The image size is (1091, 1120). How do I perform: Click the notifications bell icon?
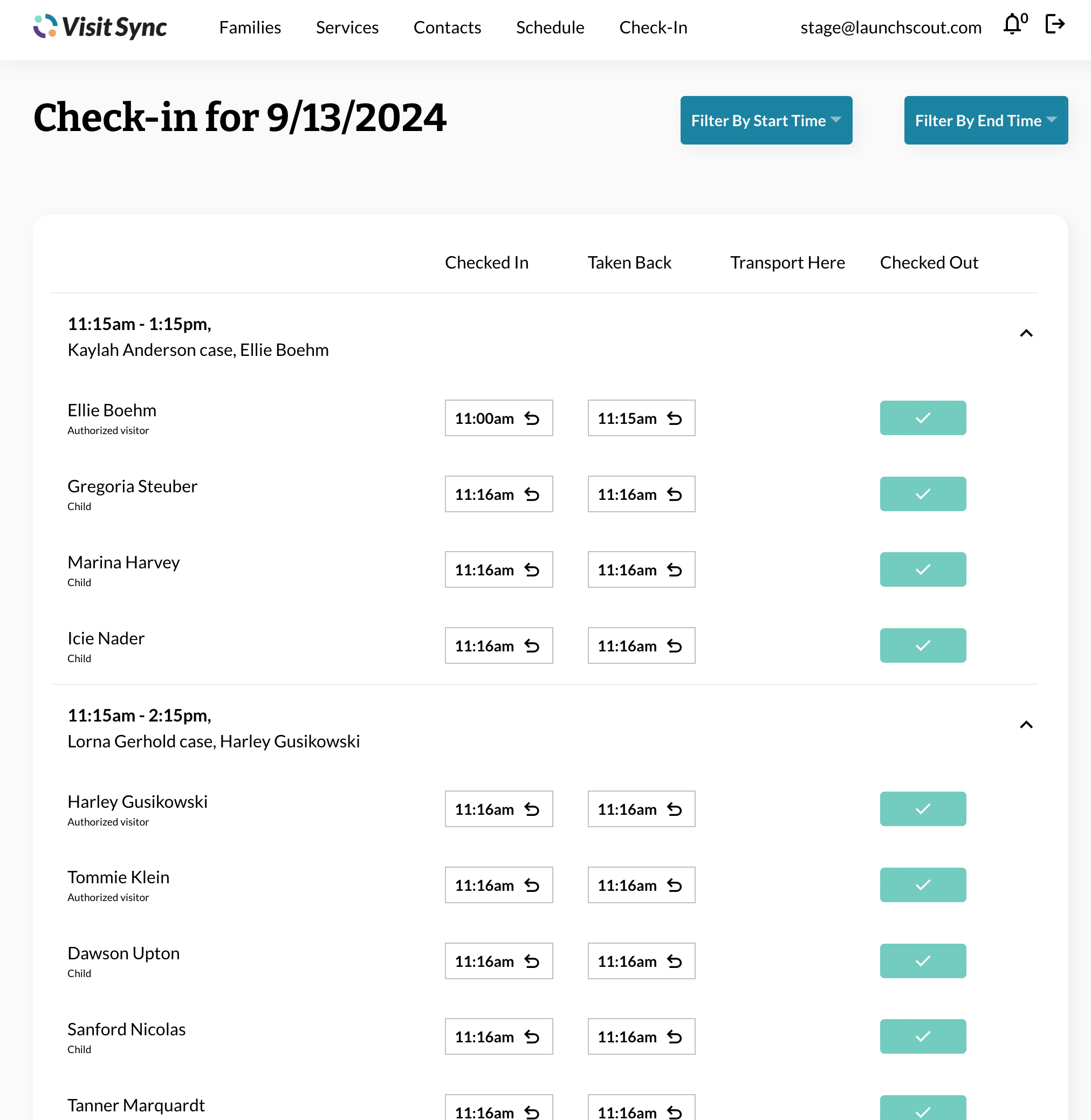coord(1013,25)
